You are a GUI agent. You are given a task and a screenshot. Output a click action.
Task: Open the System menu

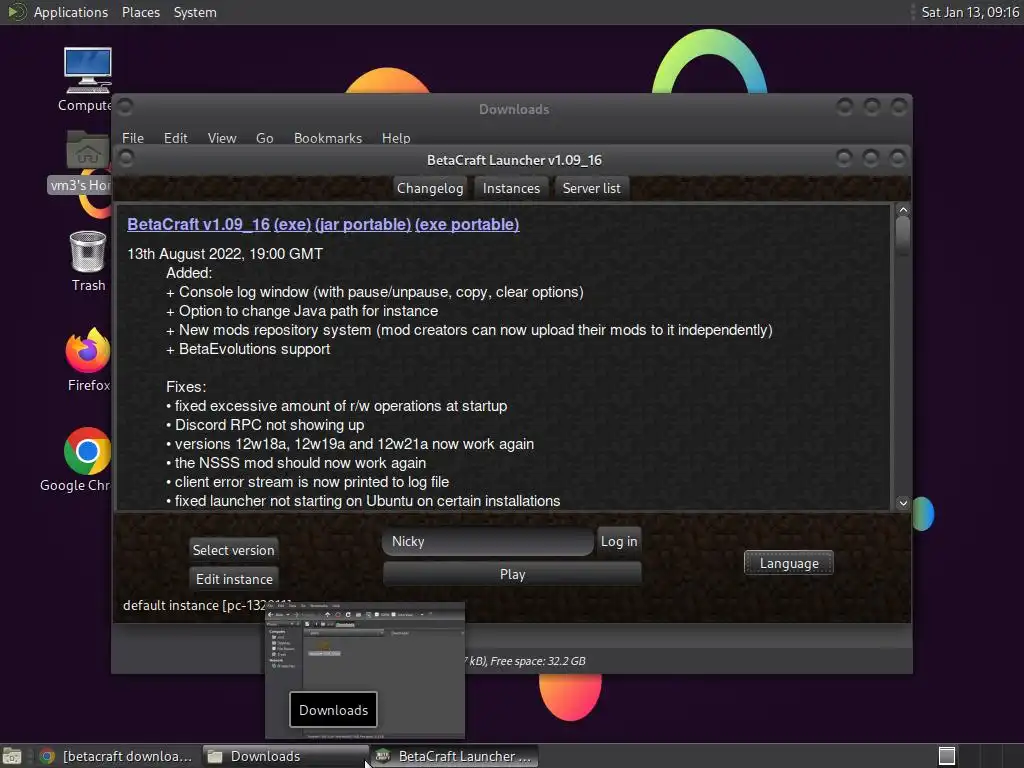[x=195, y=12]
